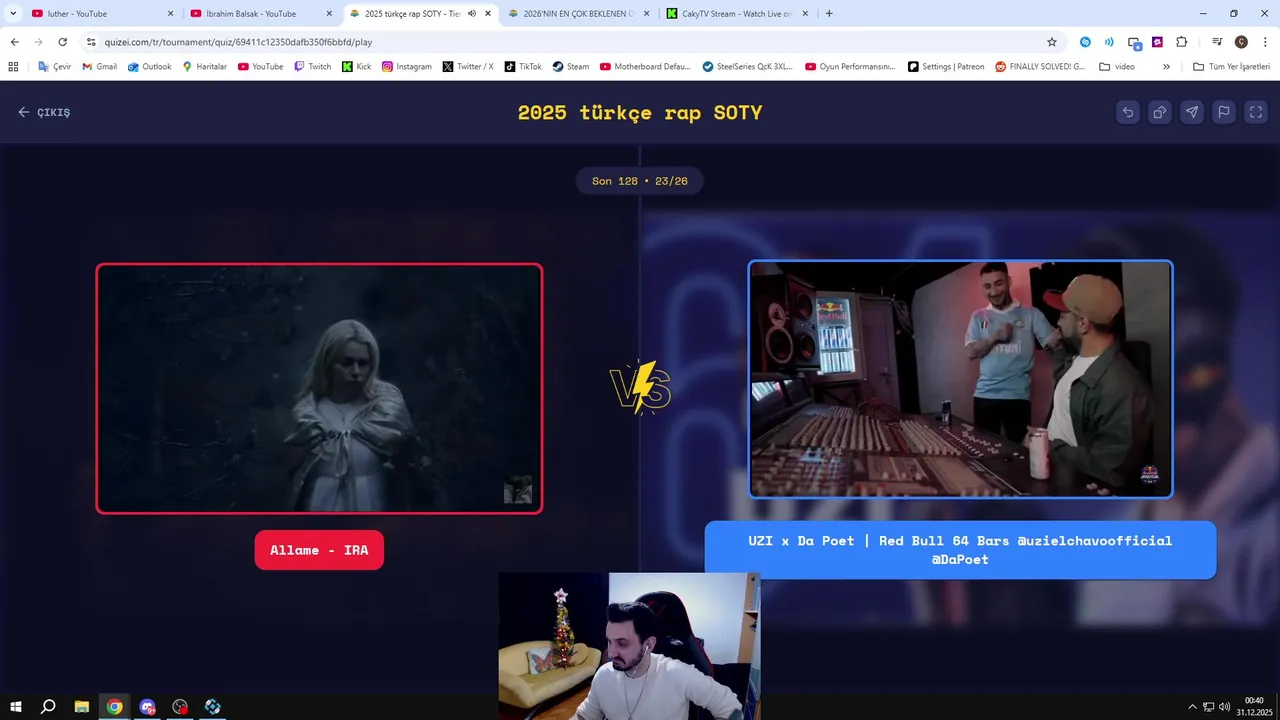Open the Instagram bookmark
Image resolution: width=1280 pixels, height=720 pixels.
(406, 67)
